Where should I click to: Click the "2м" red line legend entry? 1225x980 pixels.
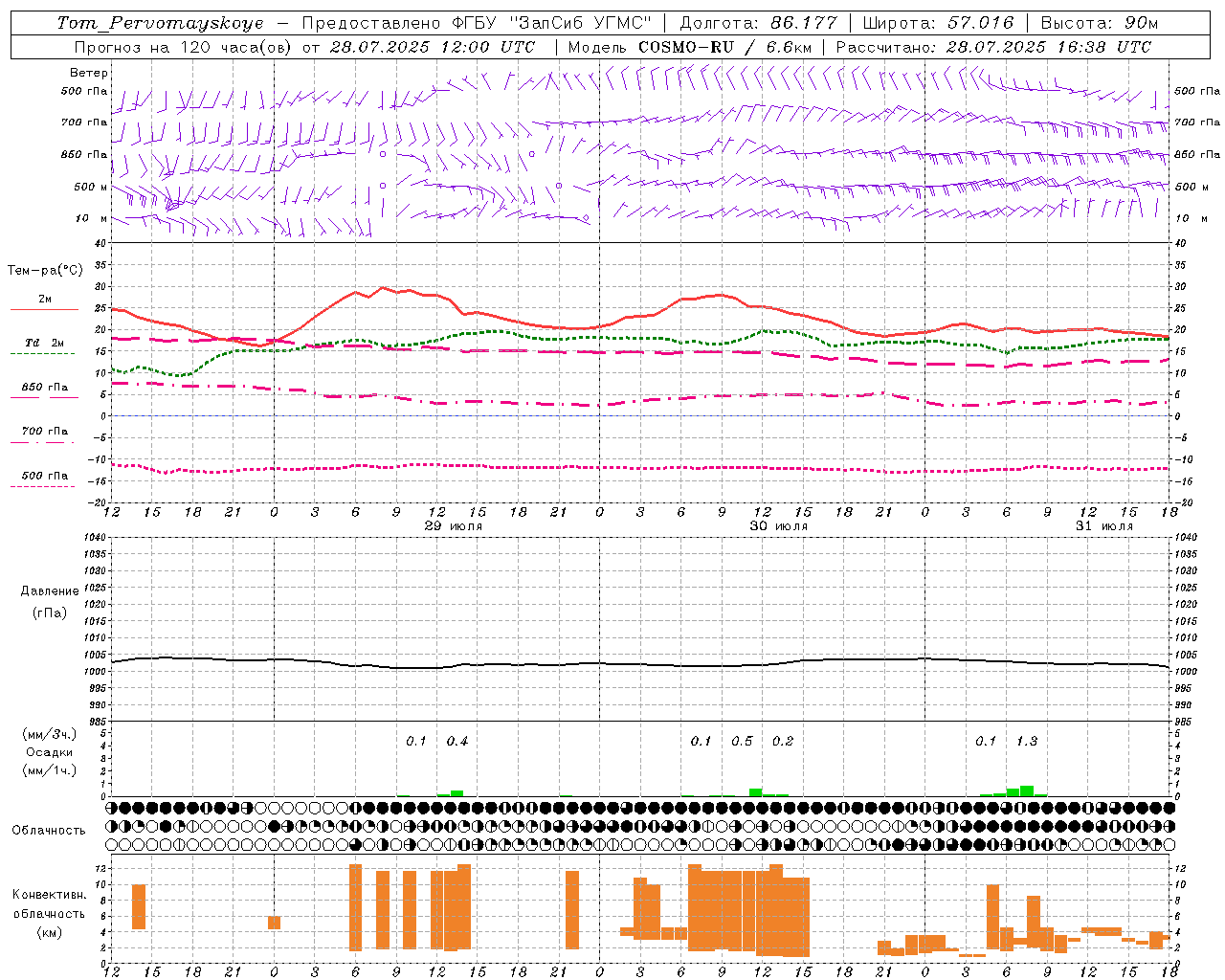click(45, 300)
